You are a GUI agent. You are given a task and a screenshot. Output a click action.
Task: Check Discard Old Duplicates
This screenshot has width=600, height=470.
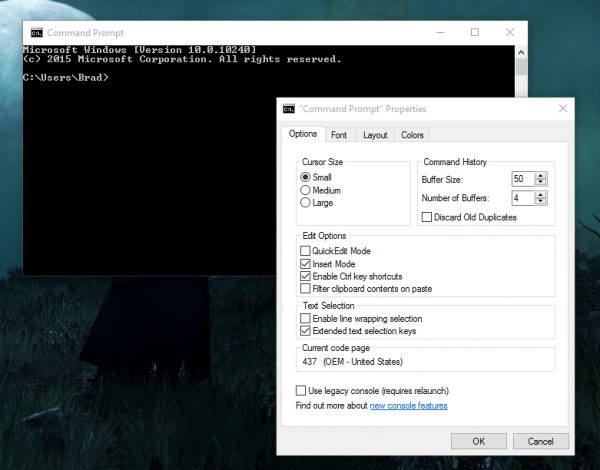427,217
